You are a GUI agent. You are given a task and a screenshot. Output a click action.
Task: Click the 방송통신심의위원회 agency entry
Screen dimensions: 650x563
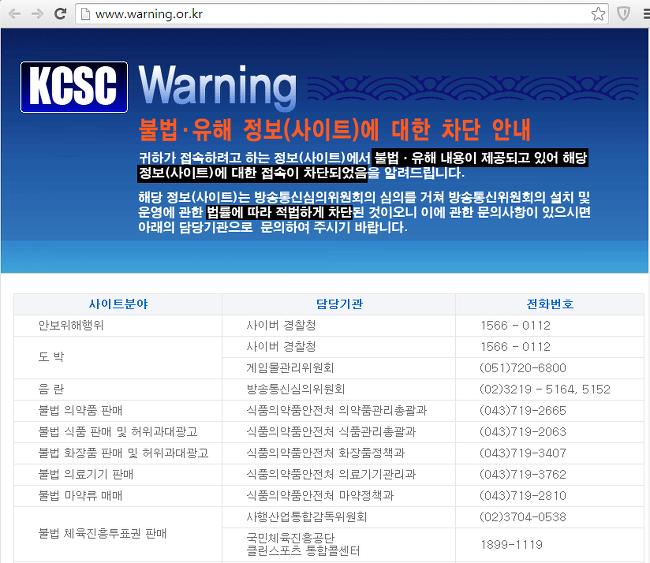coord(296,389)
